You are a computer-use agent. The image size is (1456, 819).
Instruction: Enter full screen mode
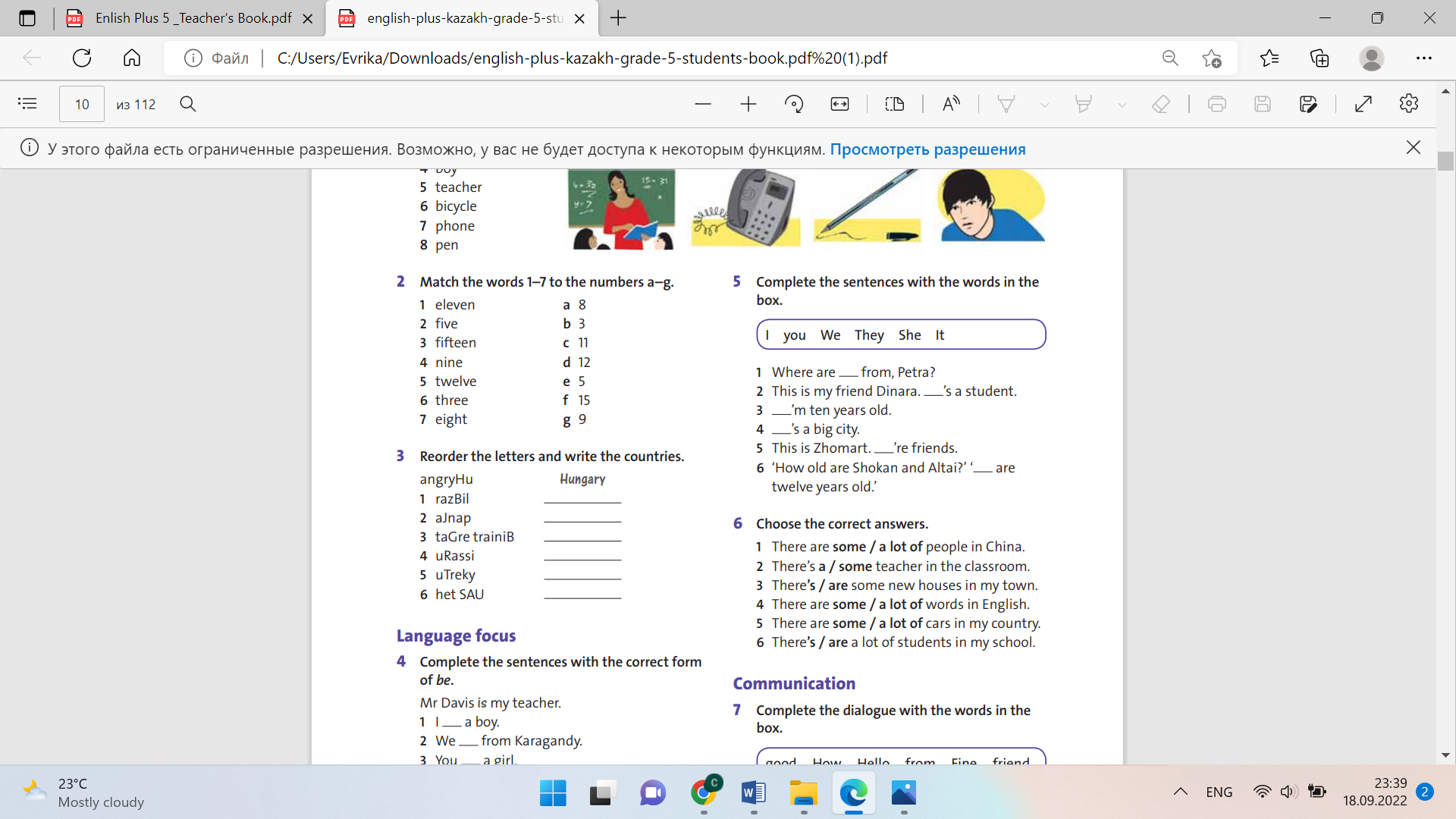[x=1363, y=104]
